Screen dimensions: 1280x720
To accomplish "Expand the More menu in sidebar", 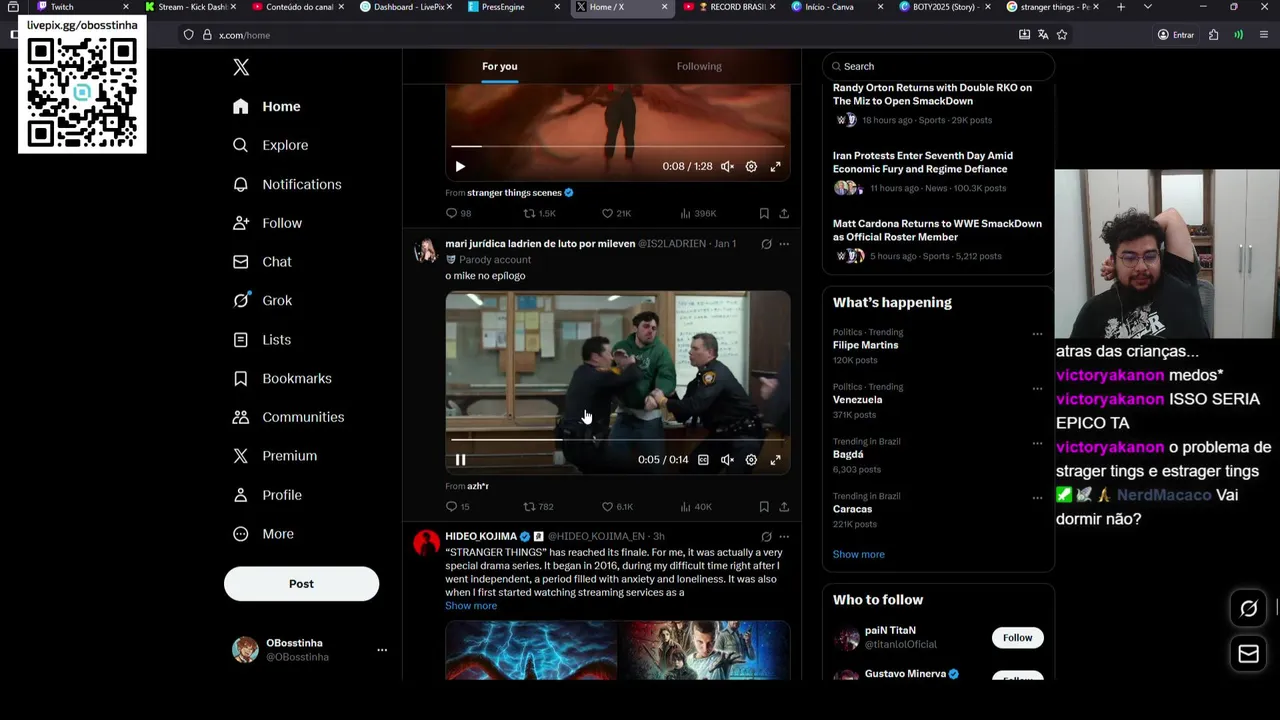I will coord(263,534).
